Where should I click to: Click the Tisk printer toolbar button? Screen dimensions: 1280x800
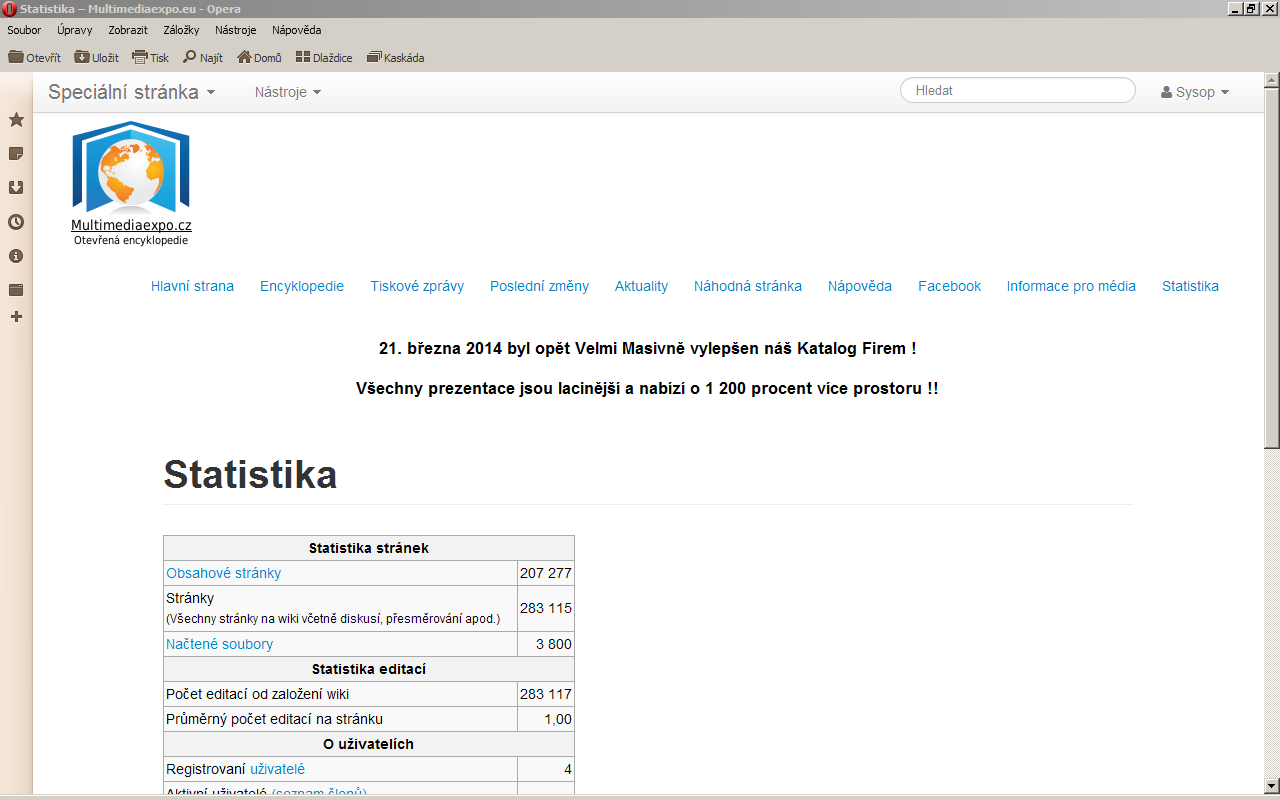151,58
